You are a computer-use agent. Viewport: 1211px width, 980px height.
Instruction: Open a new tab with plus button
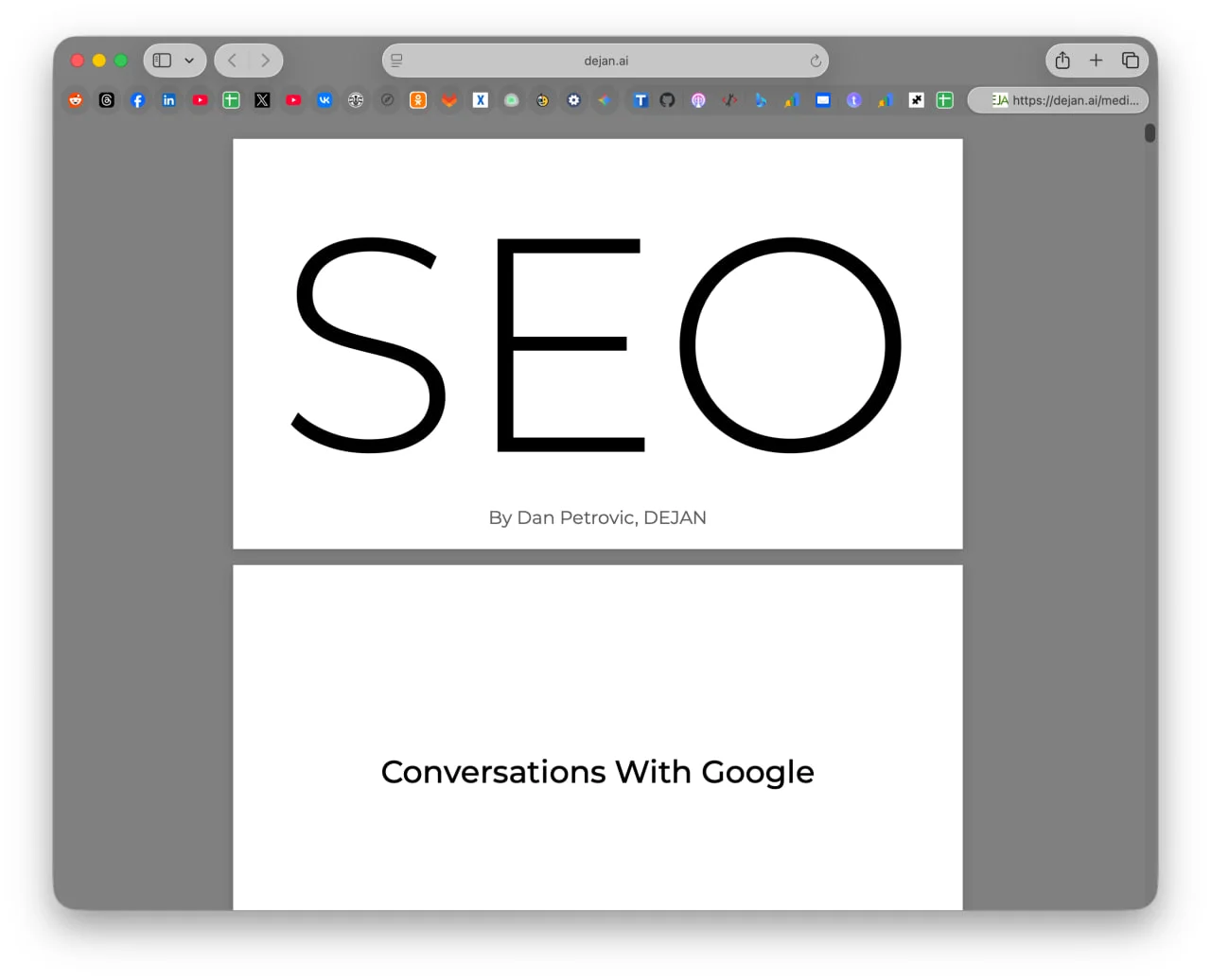[x=1096, y=61]
